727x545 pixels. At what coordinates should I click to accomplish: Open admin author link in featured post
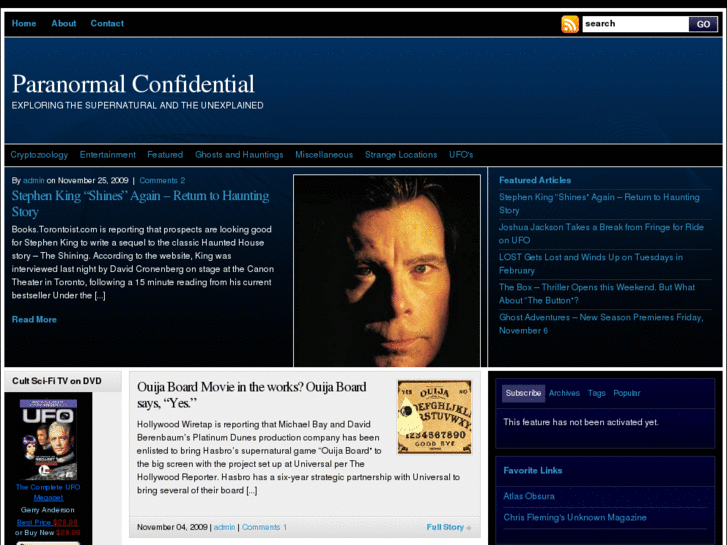[x=33, y=180]
